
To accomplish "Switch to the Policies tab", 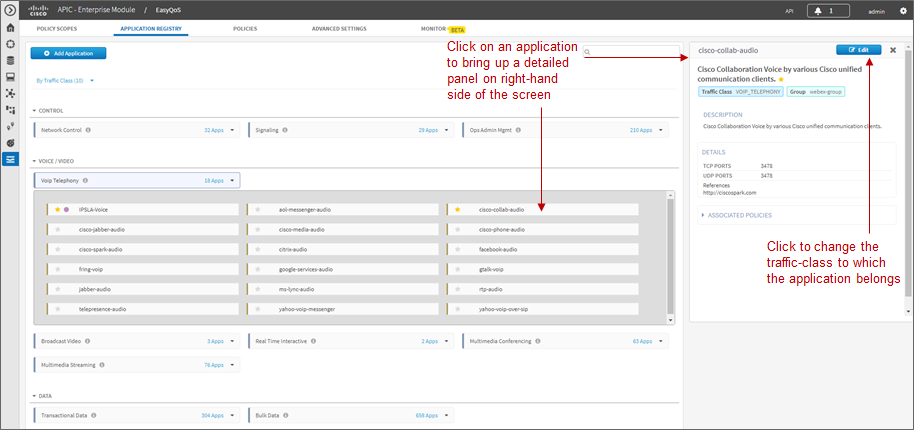I will (245, 29).
